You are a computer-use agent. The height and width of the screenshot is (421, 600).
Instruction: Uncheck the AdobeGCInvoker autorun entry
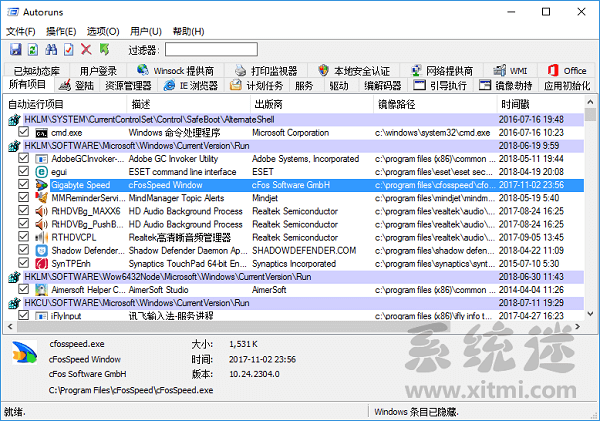click(24, 158)
